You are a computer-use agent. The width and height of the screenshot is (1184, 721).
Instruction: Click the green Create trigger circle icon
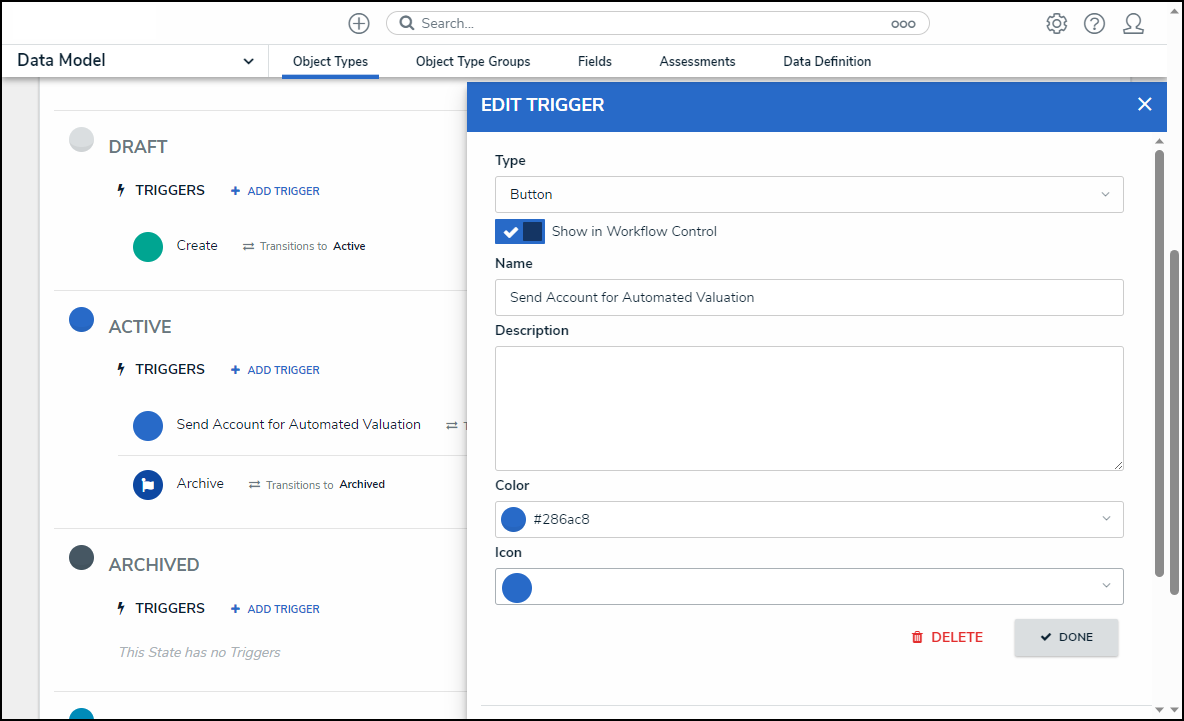point(148,246)
